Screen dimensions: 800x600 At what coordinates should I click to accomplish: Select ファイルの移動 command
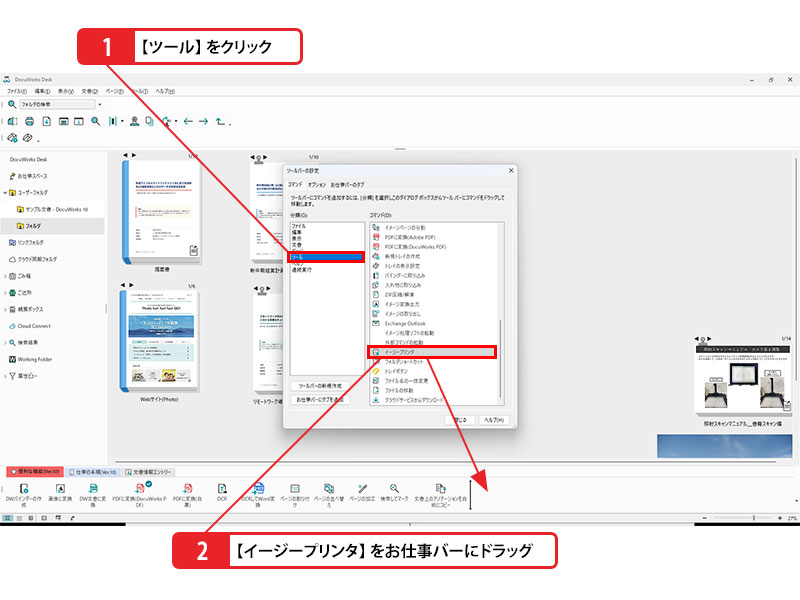[399, 390]
